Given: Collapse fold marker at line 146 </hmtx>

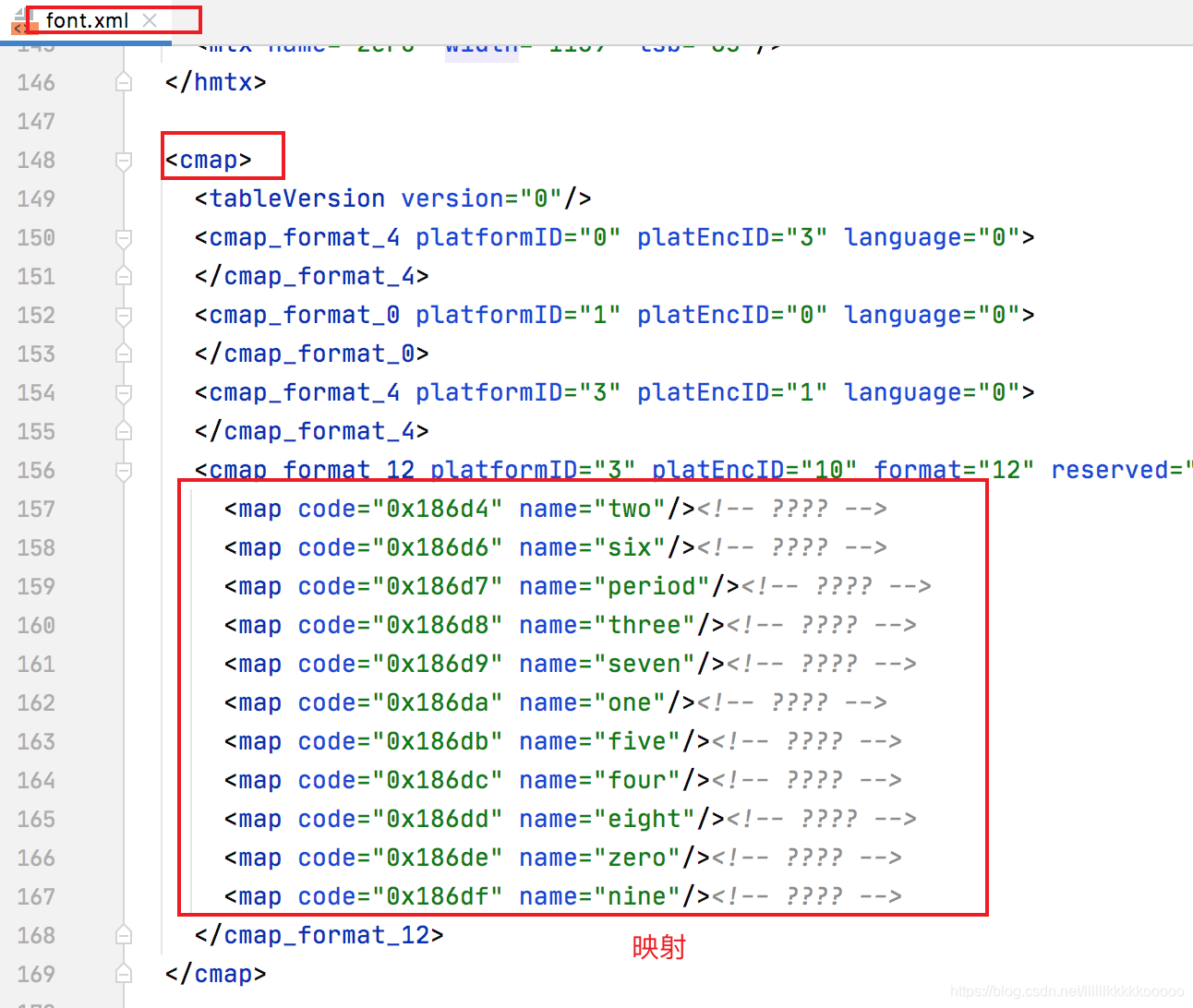Looking at the screenshot, I should [x=124, y=82].
